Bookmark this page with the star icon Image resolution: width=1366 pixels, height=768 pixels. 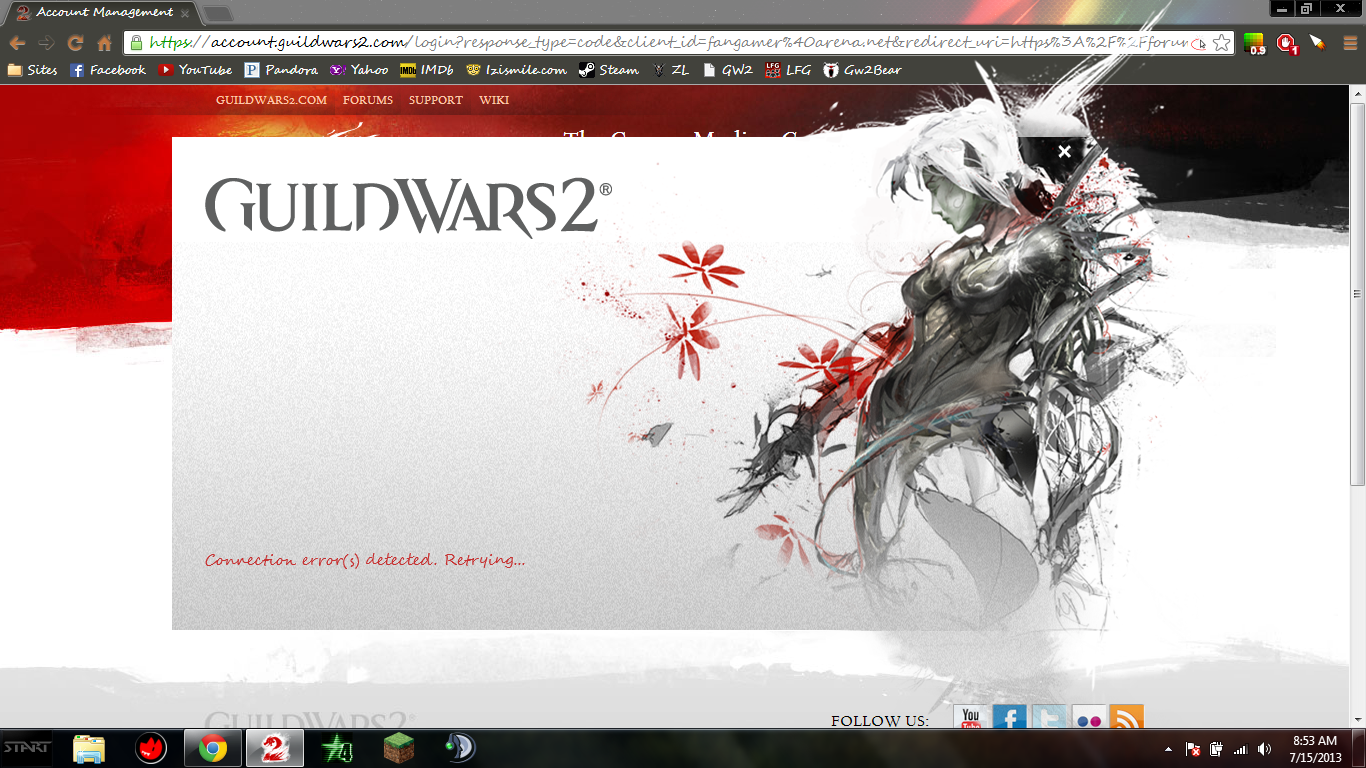coord(1221,43)
